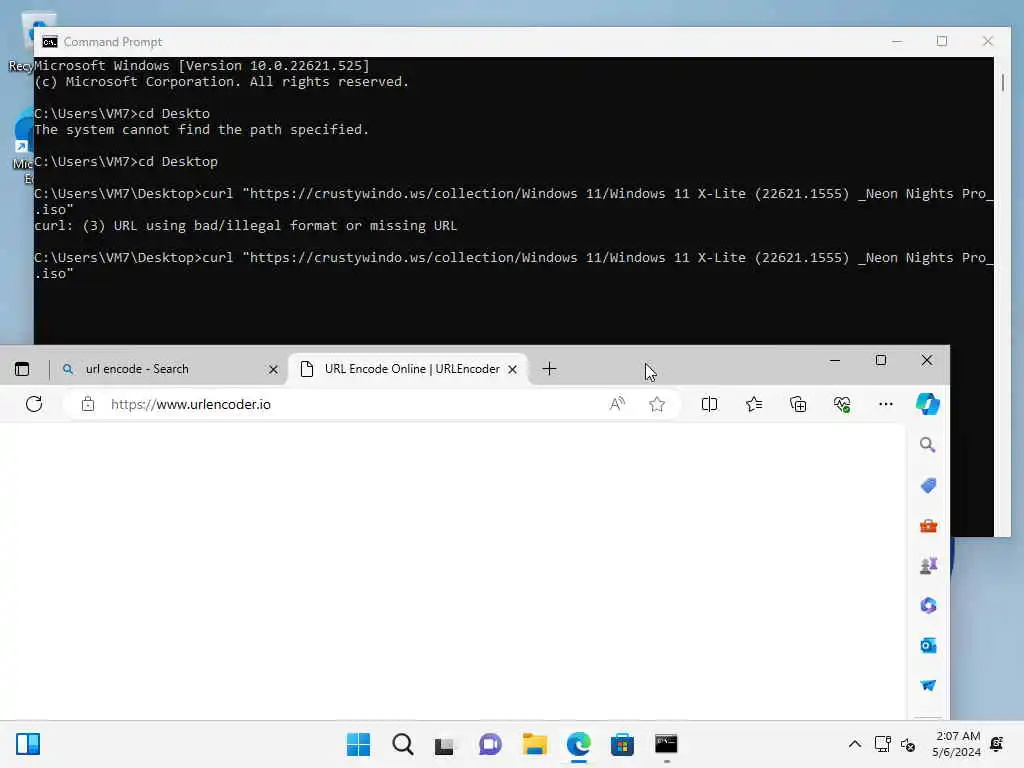Minimize the Edge browser window
1024x768 pixels.
pyautogui.click(x=835, y=360)
